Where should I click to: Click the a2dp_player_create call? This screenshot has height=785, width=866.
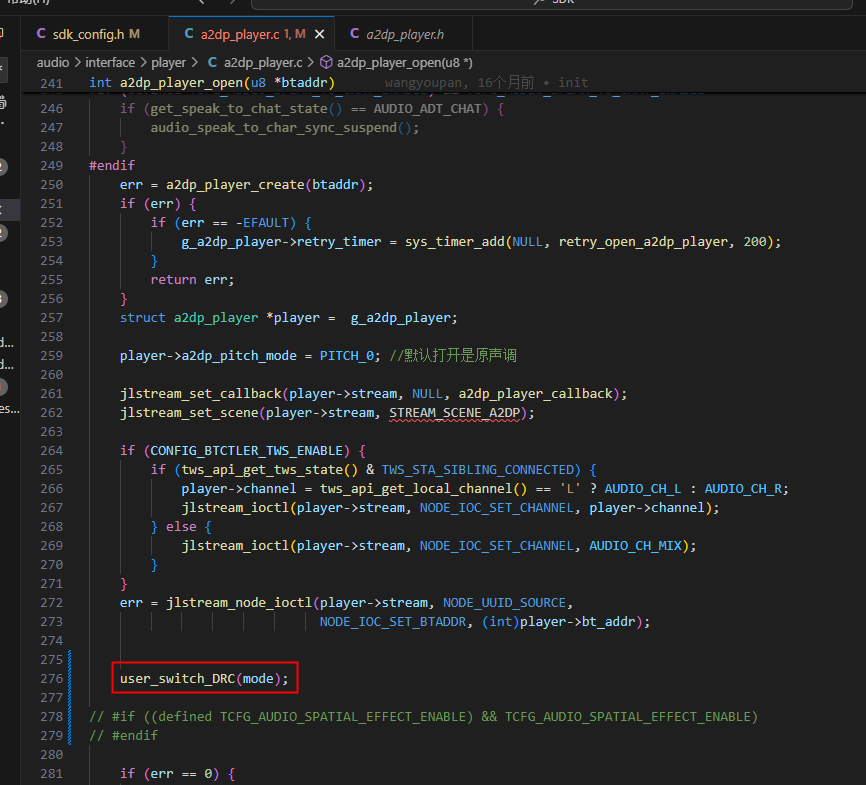pyautogui.click(x=235, y=185)
